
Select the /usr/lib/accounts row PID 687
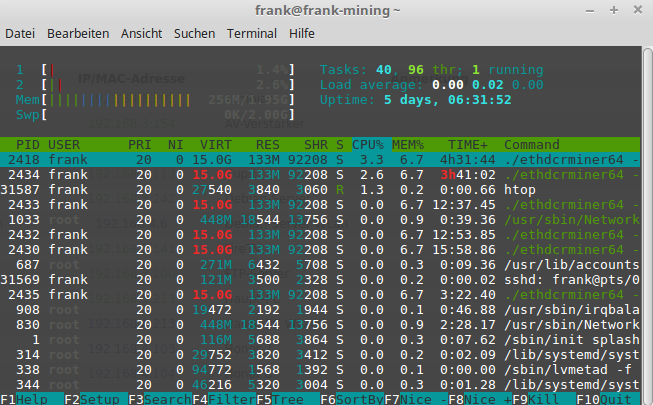pyautogui.click(x=320, y=265)
